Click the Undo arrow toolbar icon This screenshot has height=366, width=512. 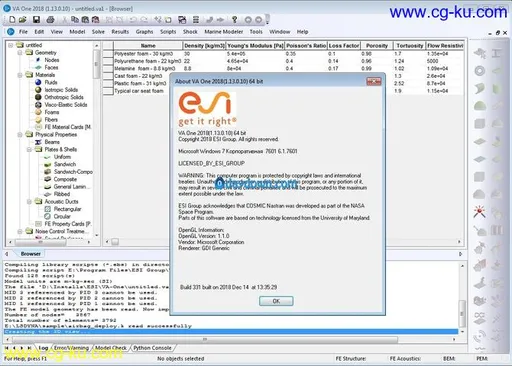133,20
